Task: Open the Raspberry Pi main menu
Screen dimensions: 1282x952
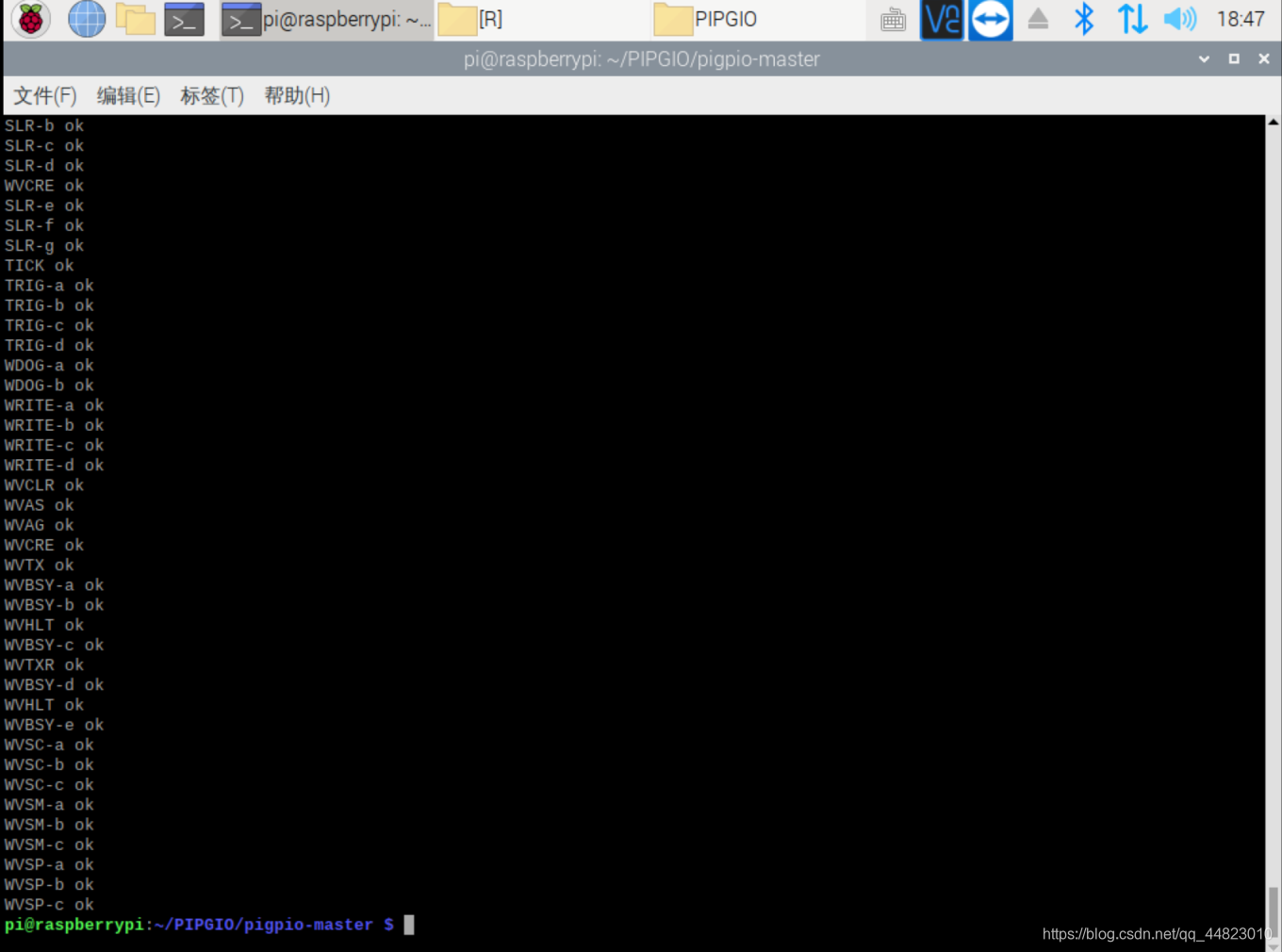Action: (30, 19)
